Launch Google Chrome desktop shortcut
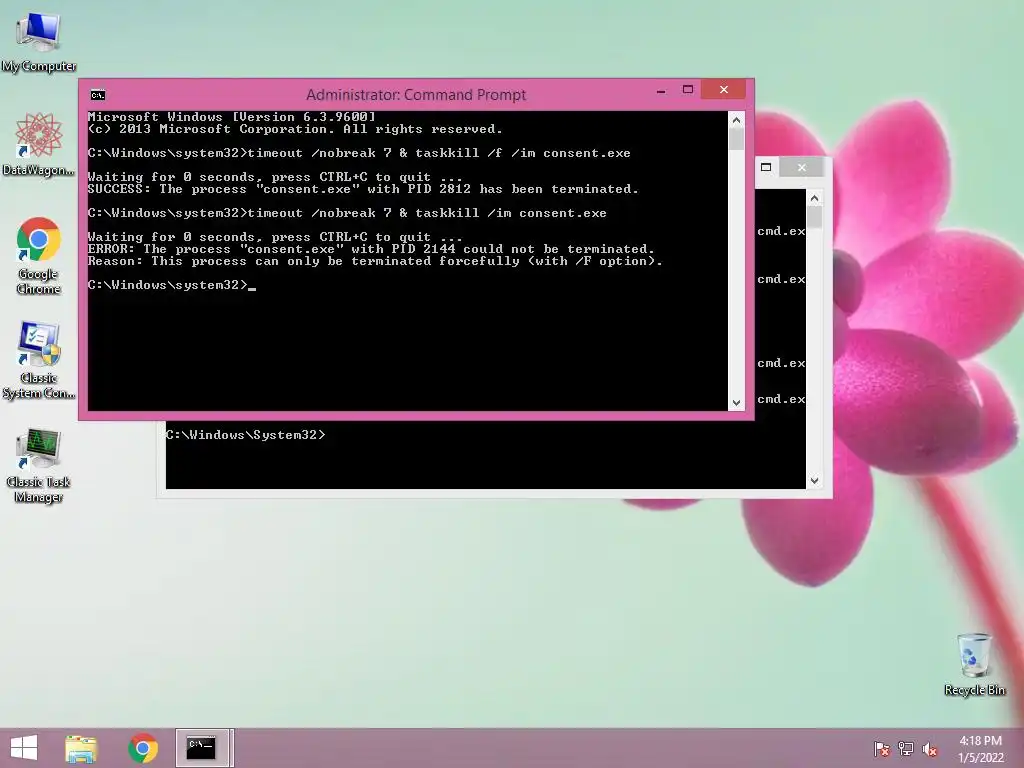The width and height of the screenshot is (1024, 768). pyautogui.click(x=39, y=255)
